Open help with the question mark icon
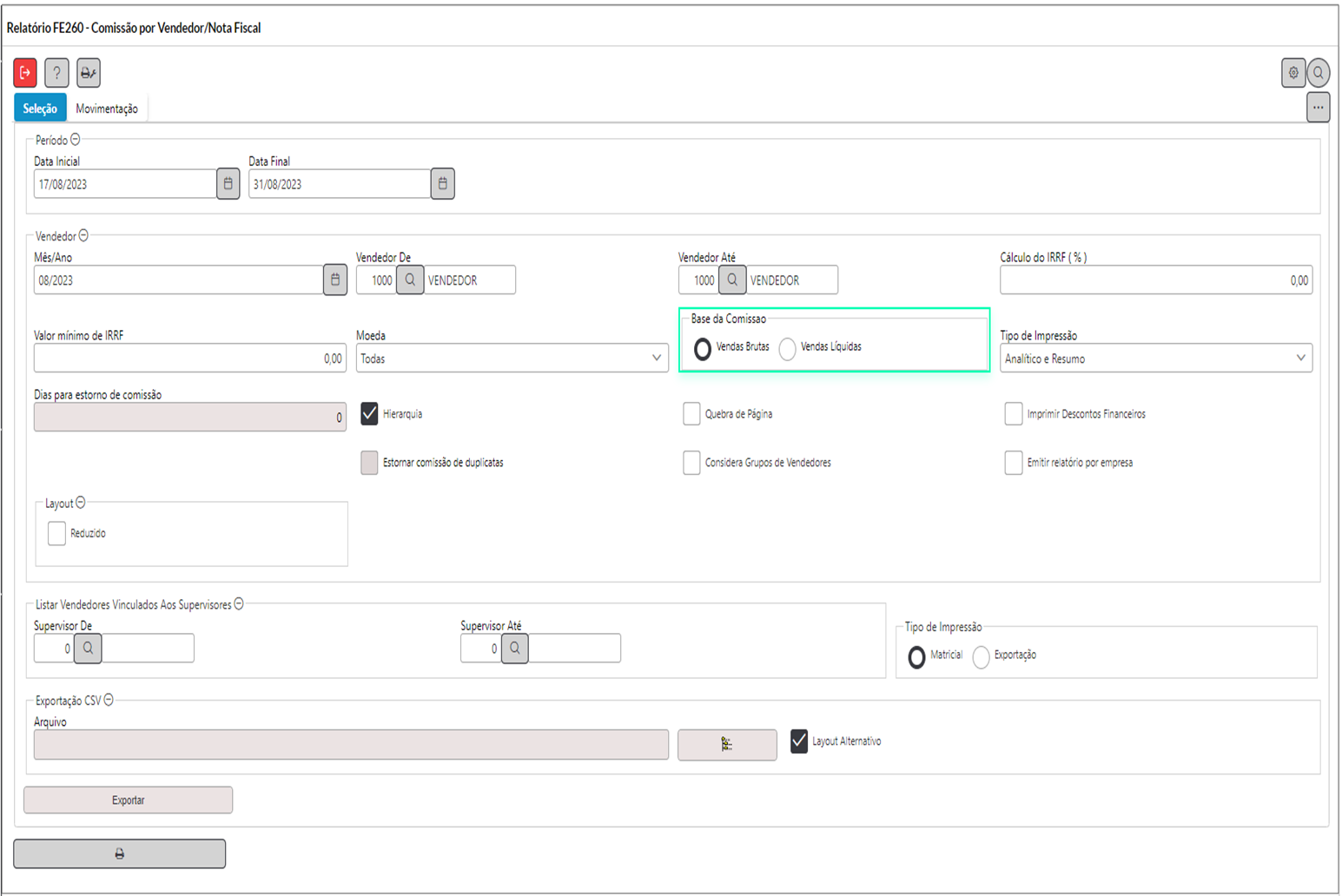 pyautogui.click(x=56, y=73)
